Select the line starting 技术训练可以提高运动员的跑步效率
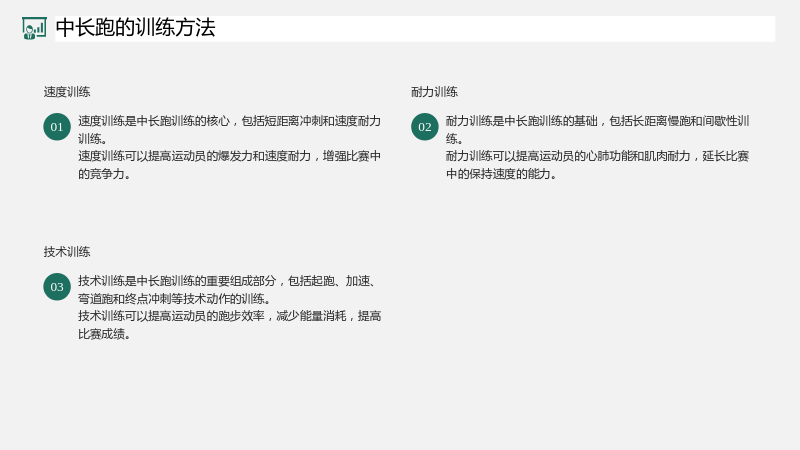The image size is (800, 450). pos(229,316)
